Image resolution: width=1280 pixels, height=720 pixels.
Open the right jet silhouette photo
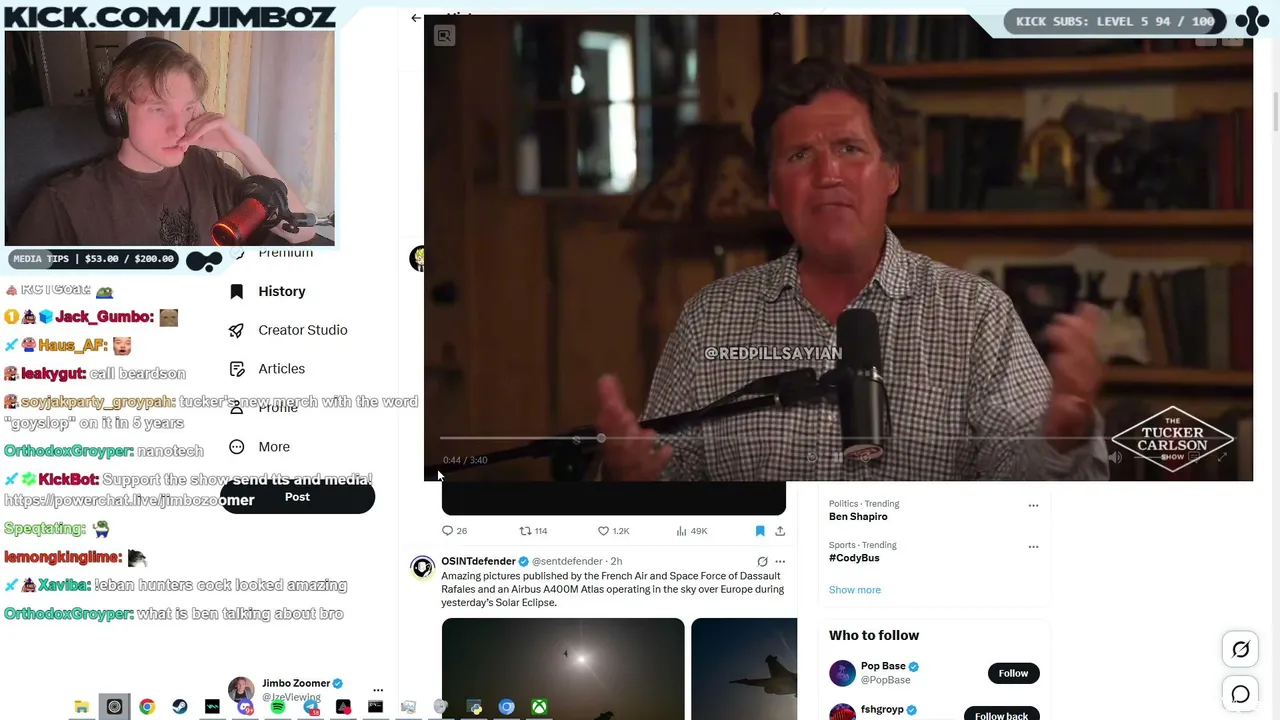click(x=744, y=668)
